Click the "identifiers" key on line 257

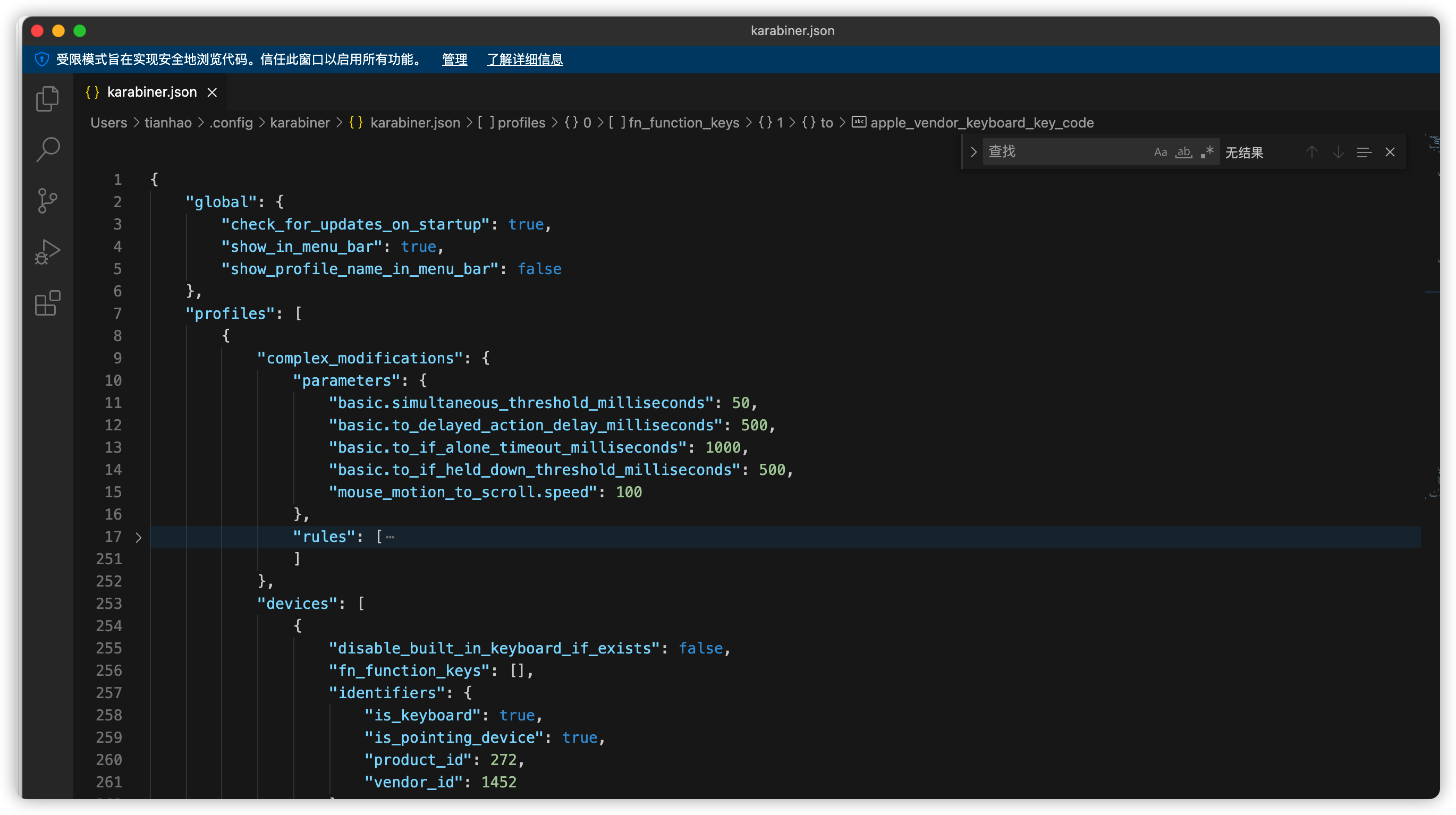[387, 693]
